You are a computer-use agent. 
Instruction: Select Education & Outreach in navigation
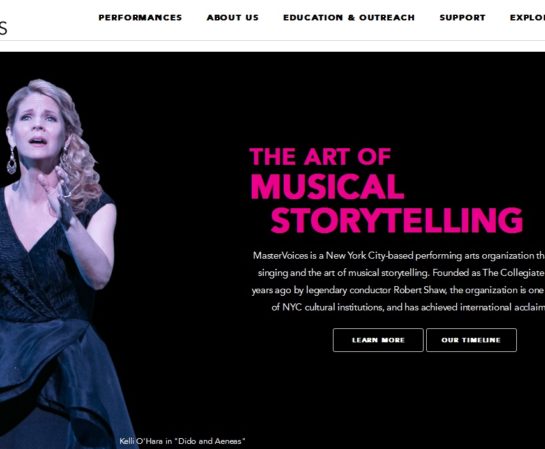pyautogui.click(x=349, y=17)
